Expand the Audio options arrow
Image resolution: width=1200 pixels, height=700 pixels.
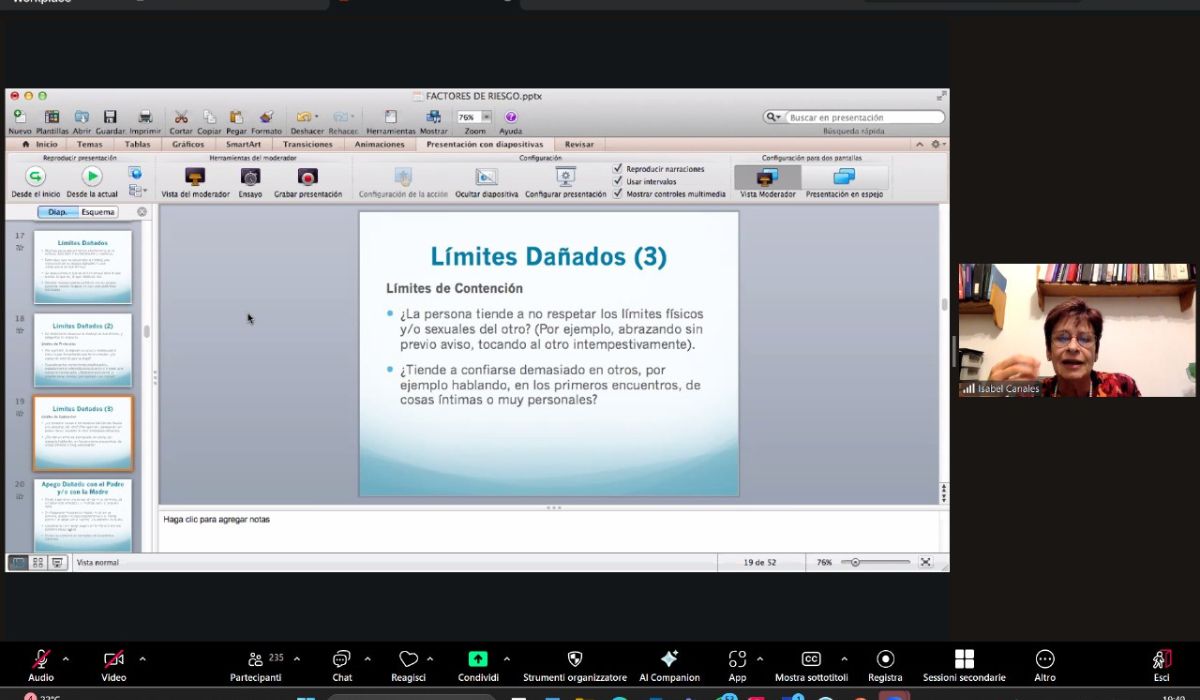pos(66,659)
